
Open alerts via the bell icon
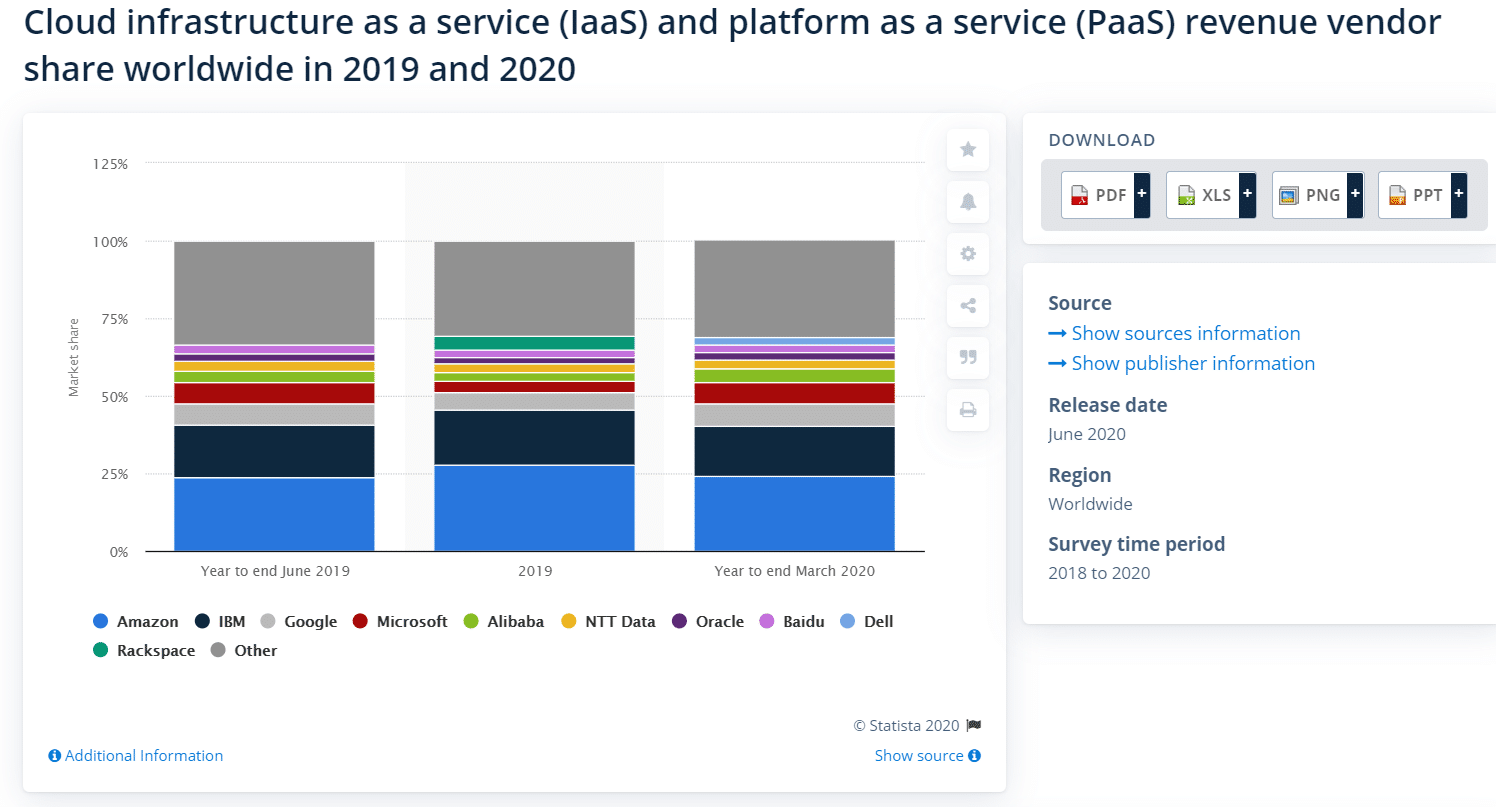tap(967, 201)
